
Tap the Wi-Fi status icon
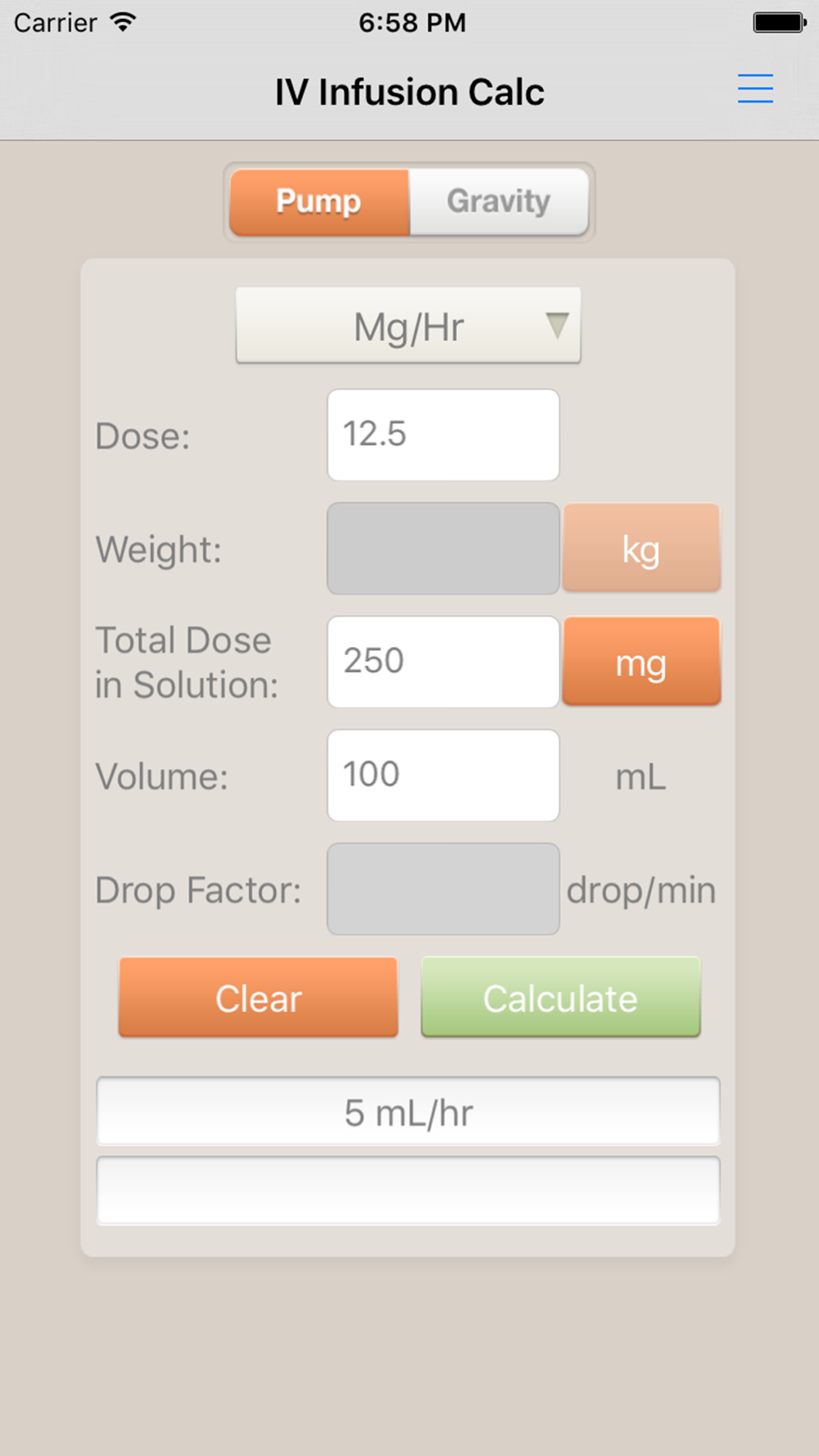point(123,22)
